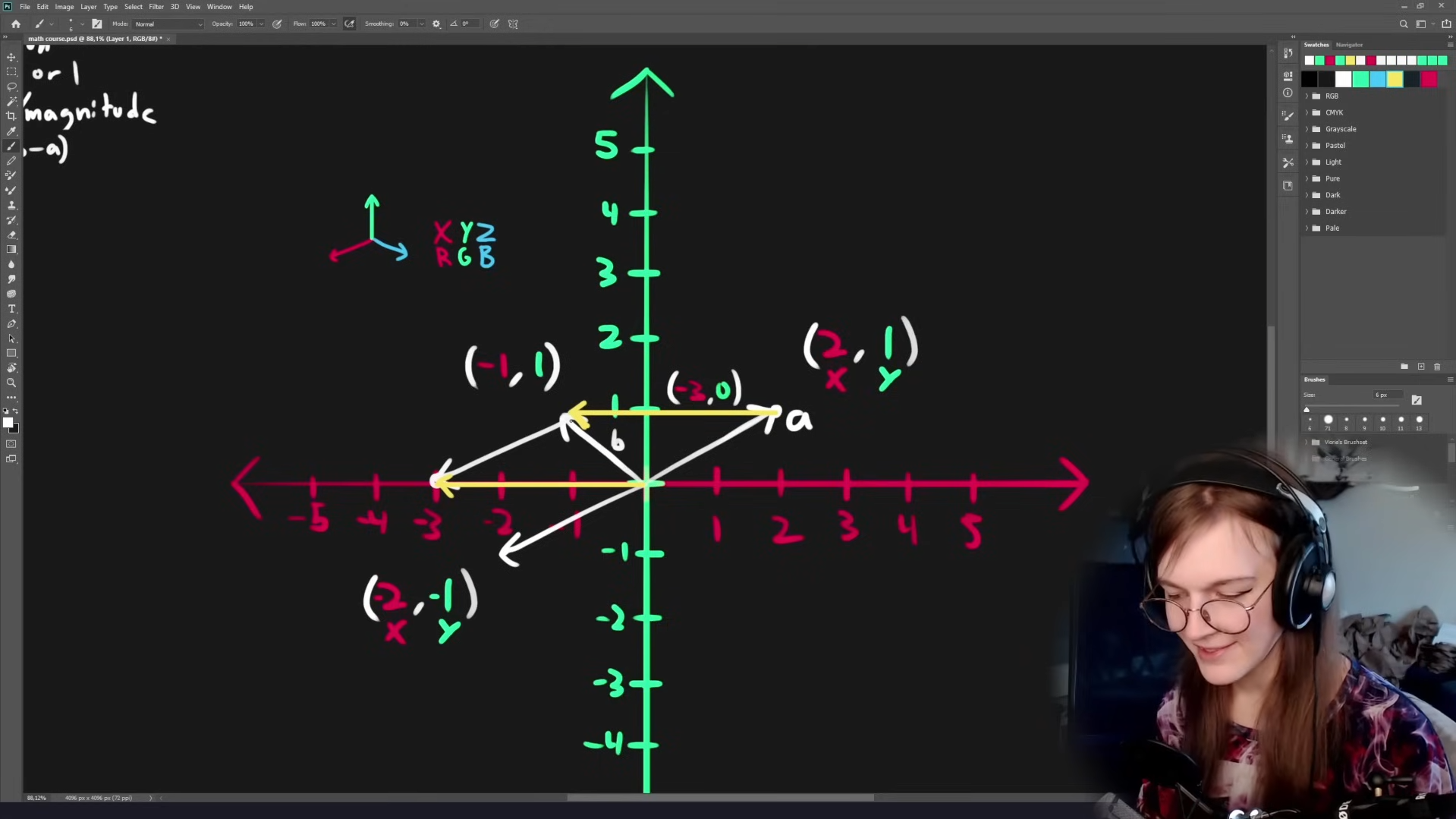Viewport: 1456px width, 819px height.
Task: Select the Clone Stamp tool
Action: tap(11, 206)
